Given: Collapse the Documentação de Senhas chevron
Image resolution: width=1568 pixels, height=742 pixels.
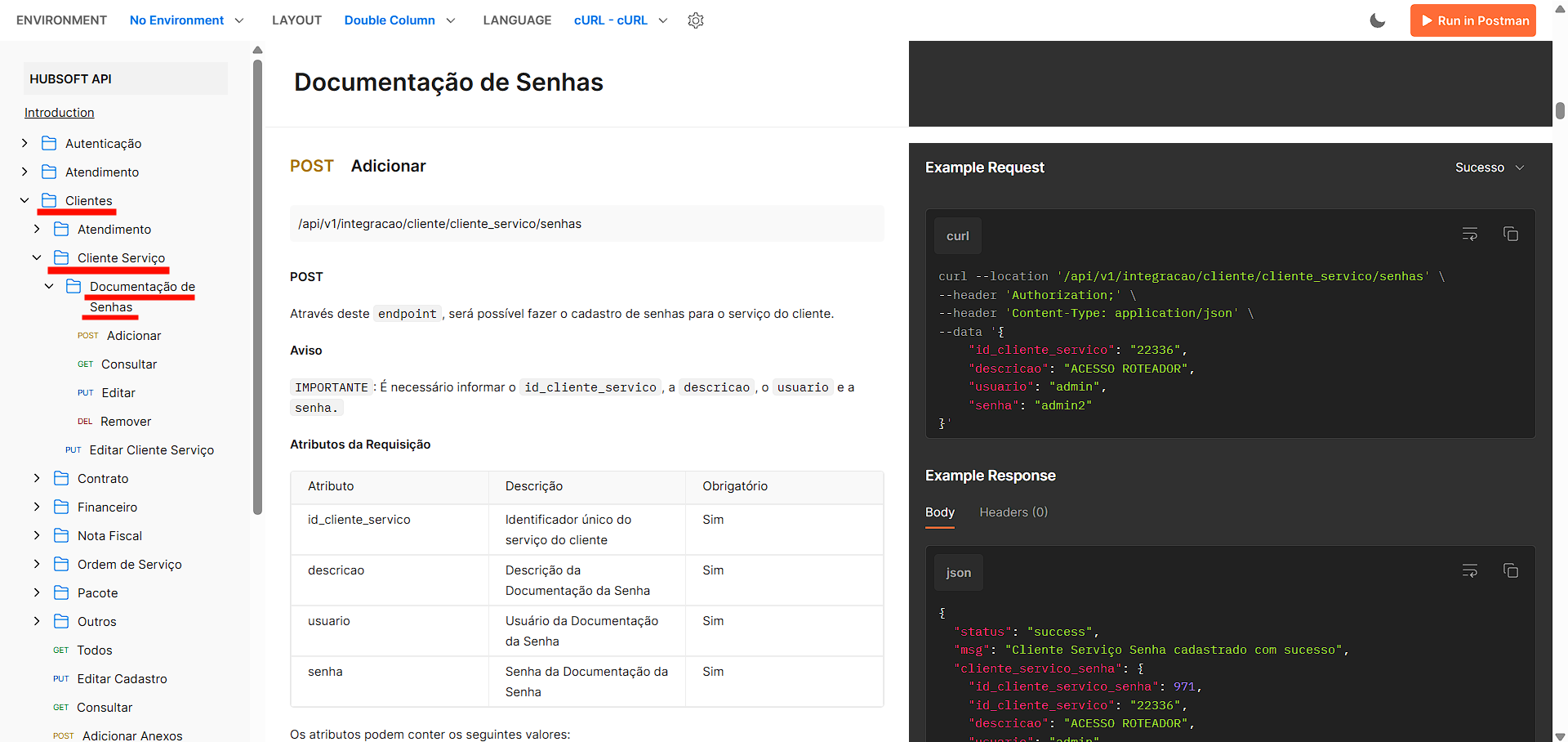Looking at the screenshot, I should (x=49, y=286).
